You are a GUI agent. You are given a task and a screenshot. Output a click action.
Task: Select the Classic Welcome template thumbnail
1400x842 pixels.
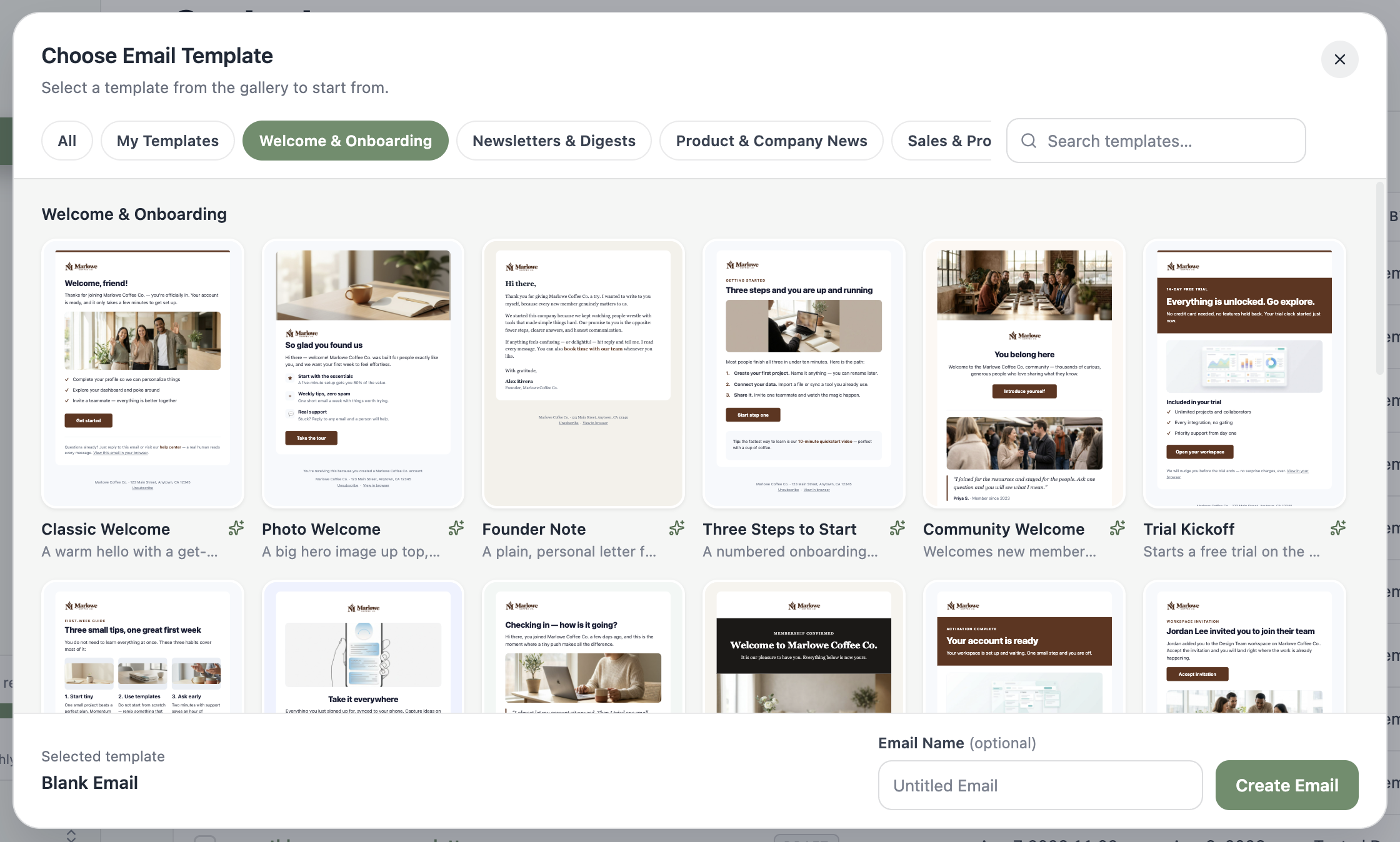point(142,374)
